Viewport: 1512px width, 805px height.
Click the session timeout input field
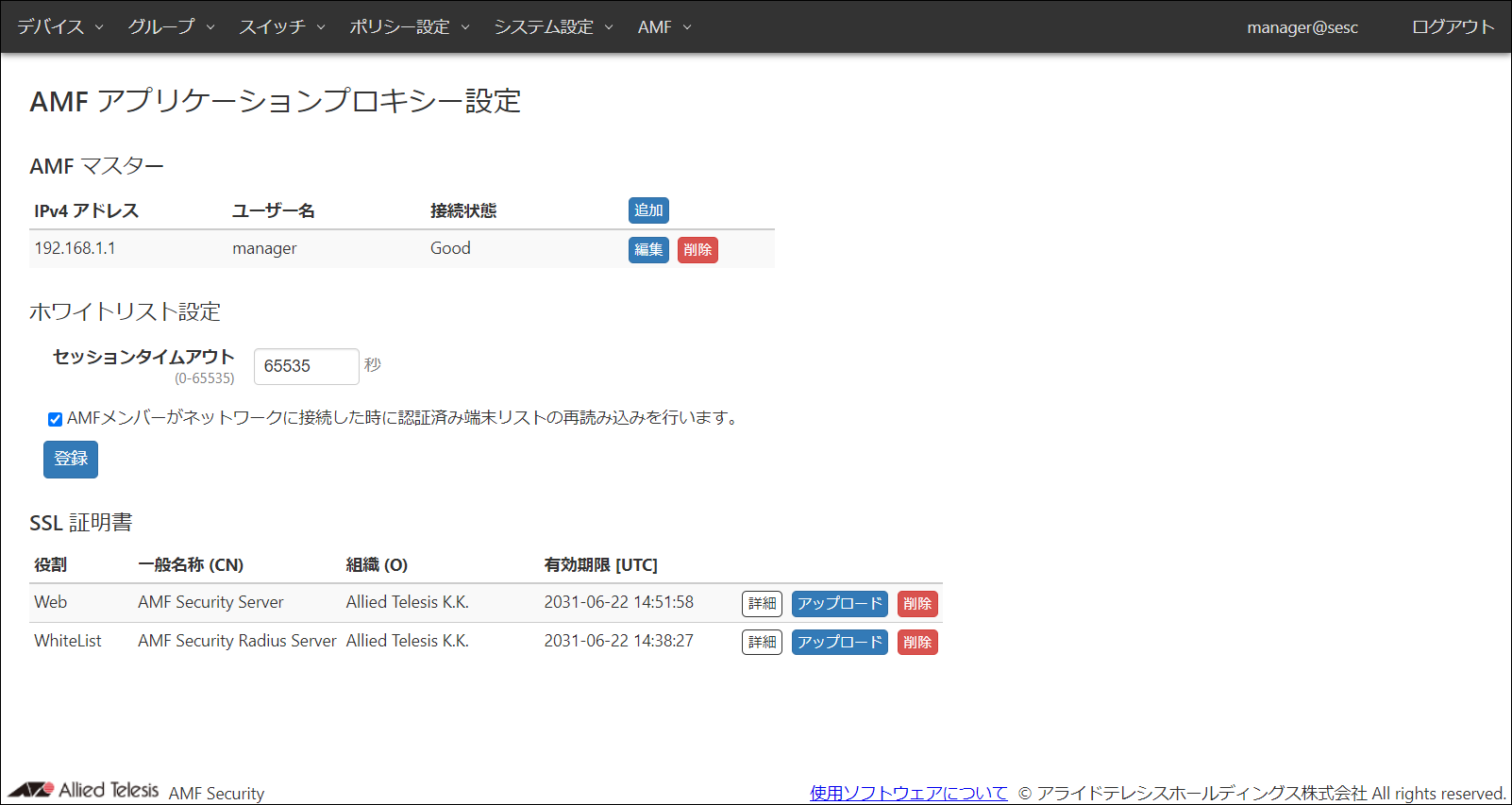tap(306, 366)
